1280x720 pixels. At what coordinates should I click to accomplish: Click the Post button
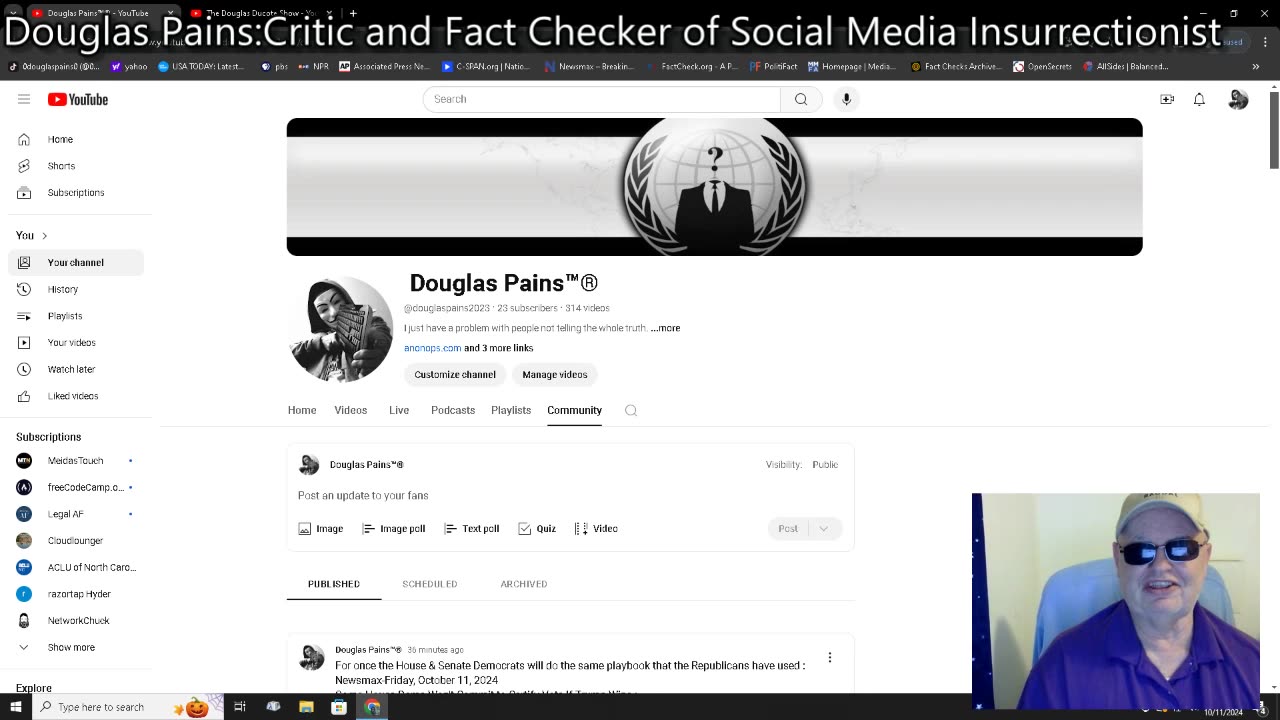point(789,528)
